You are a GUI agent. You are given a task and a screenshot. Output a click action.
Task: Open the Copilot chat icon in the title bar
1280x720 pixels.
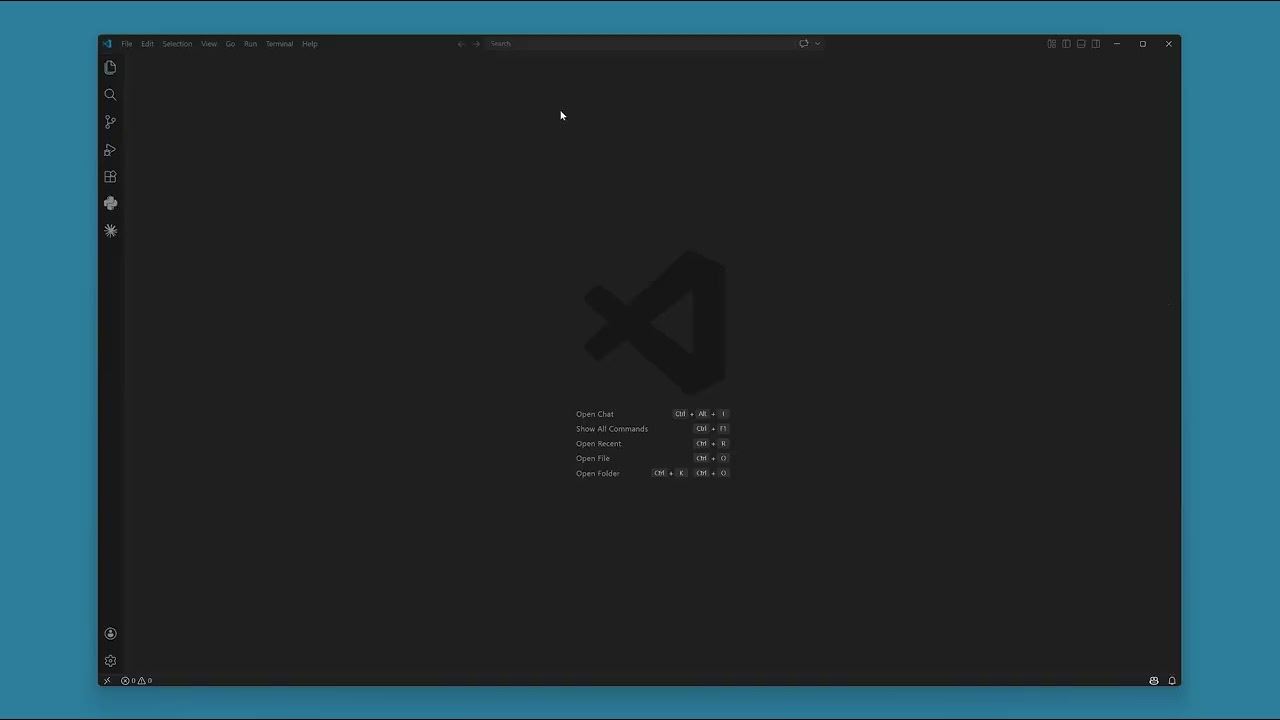click(803, 44)
